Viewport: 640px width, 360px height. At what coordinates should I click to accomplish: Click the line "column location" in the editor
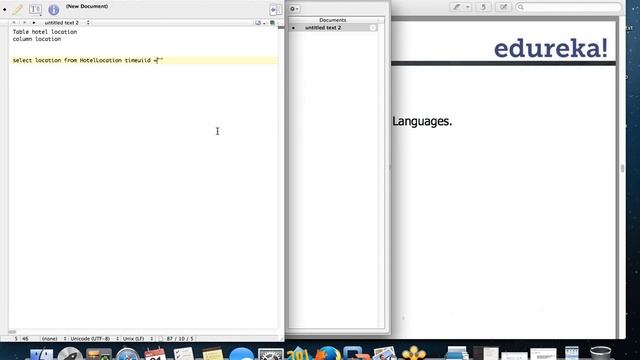[x=37, y=39]
